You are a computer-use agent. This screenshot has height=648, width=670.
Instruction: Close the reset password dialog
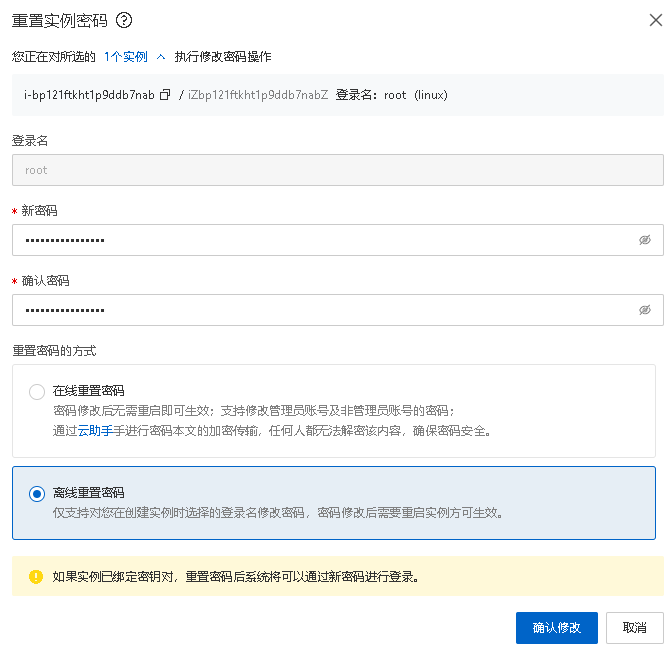(x=655, y=20)
